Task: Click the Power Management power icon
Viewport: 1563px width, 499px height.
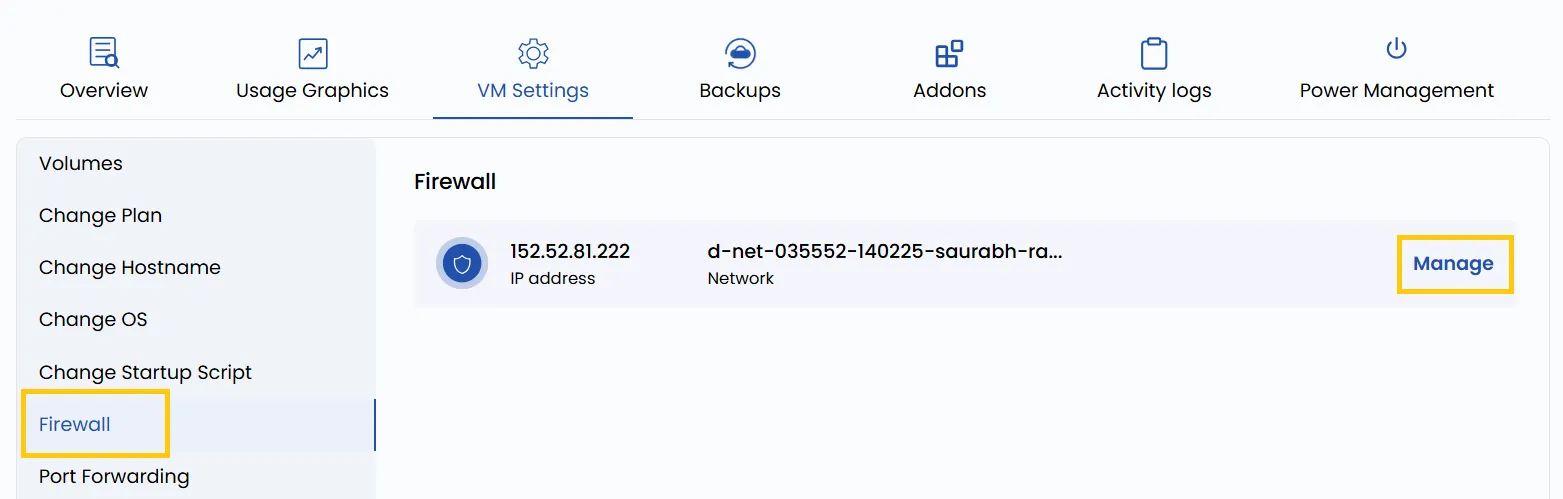Action: 1396,48
